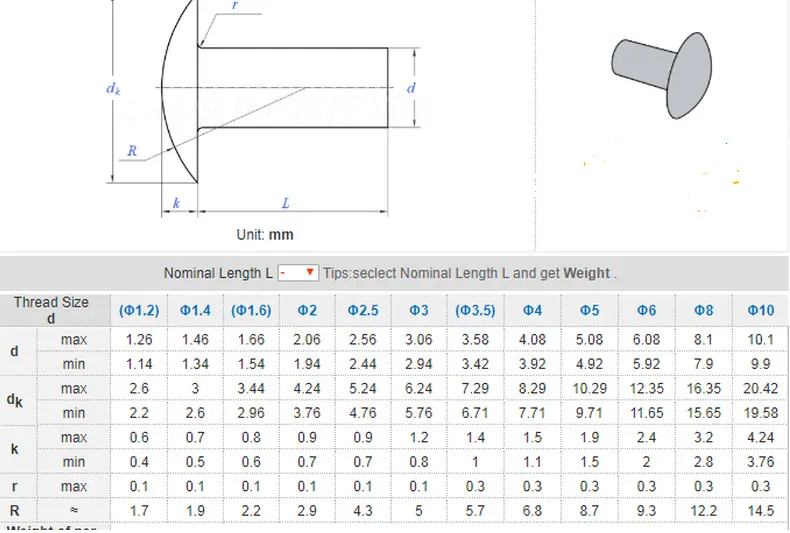Open the (Φ3.5) thread size column
The width and height of the screenshot is (790, 533).
(x=475, y=310)
